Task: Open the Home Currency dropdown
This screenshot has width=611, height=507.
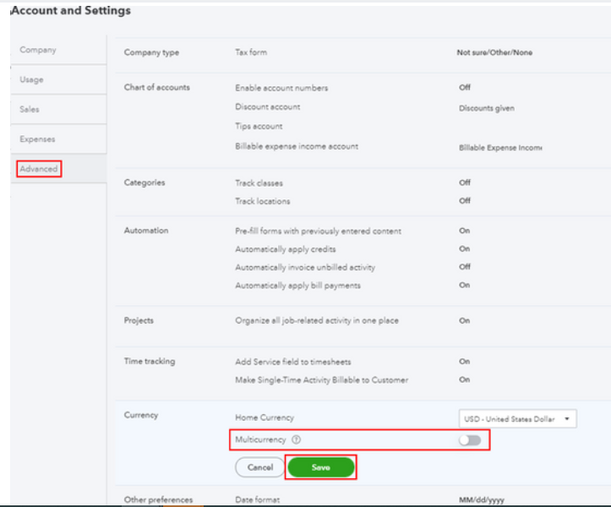Action: click(x=517, y=419)
